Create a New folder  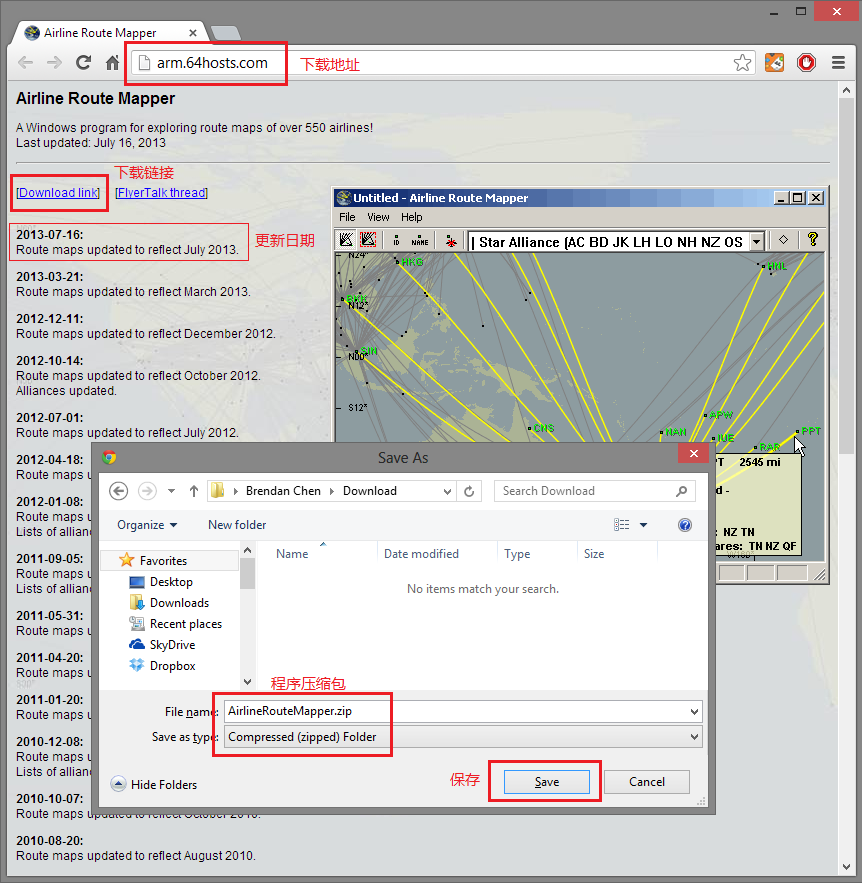tap(237, 525)
